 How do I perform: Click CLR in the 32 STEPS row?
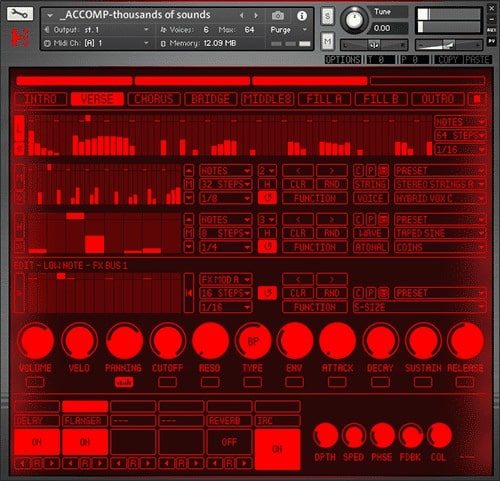(x=298, y=184)
